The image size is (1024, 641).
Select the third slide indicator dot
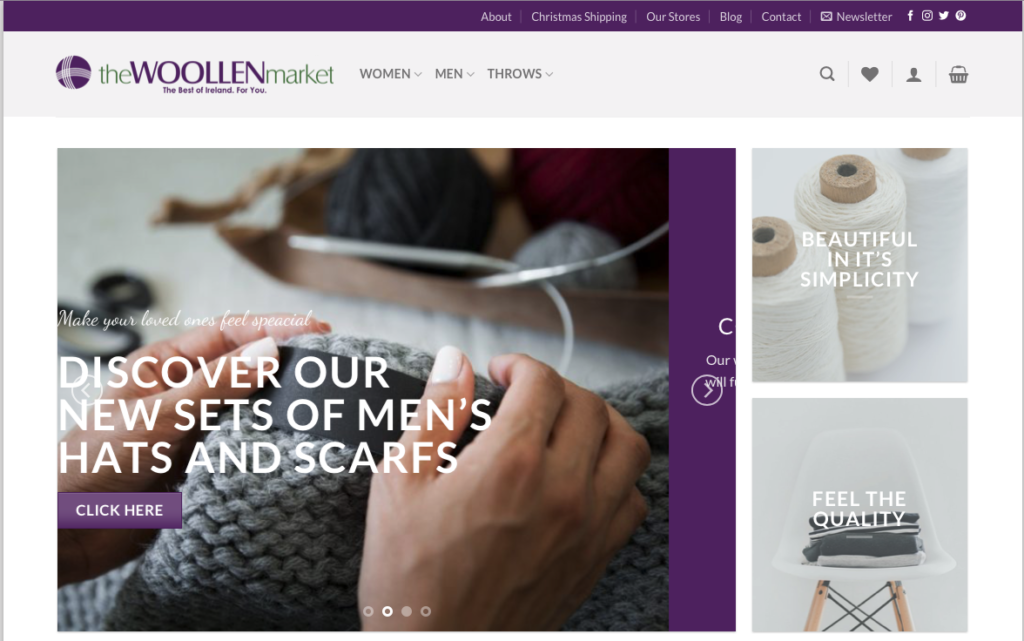407,612
